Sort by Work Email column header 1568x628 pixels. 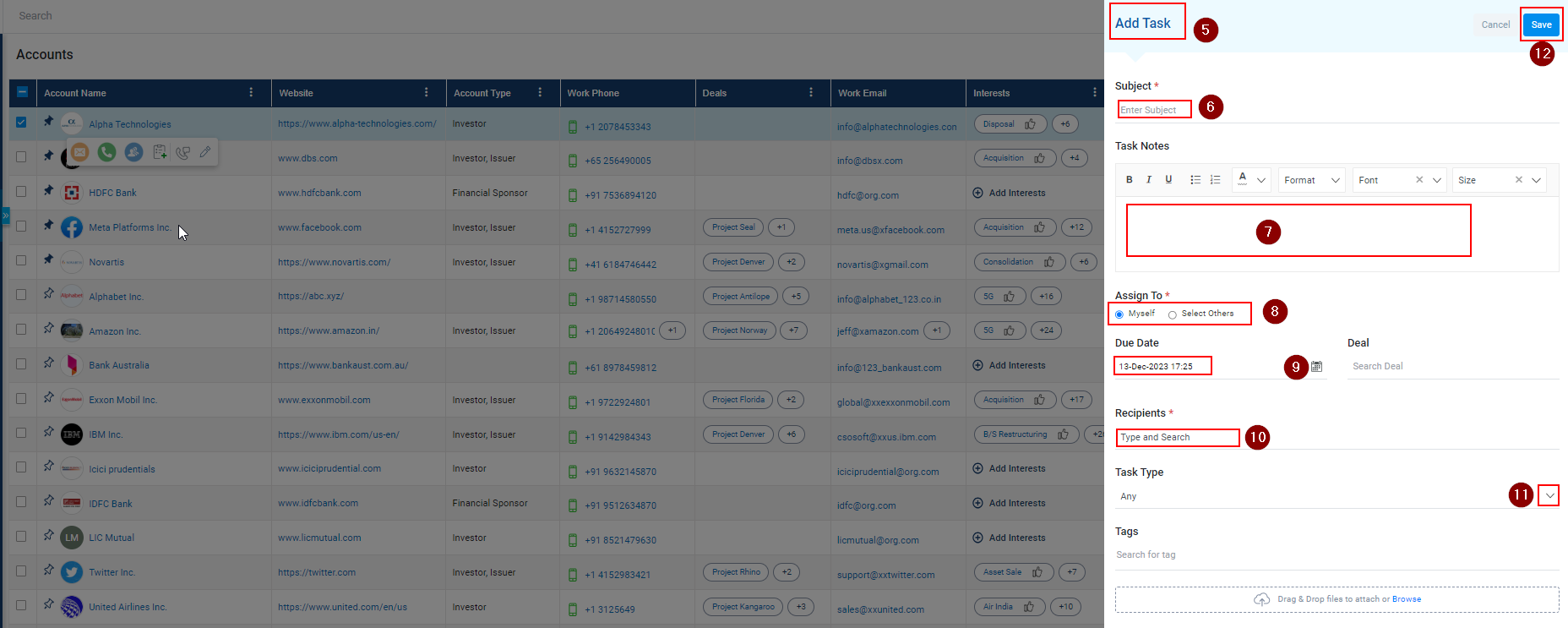(862, 93)
